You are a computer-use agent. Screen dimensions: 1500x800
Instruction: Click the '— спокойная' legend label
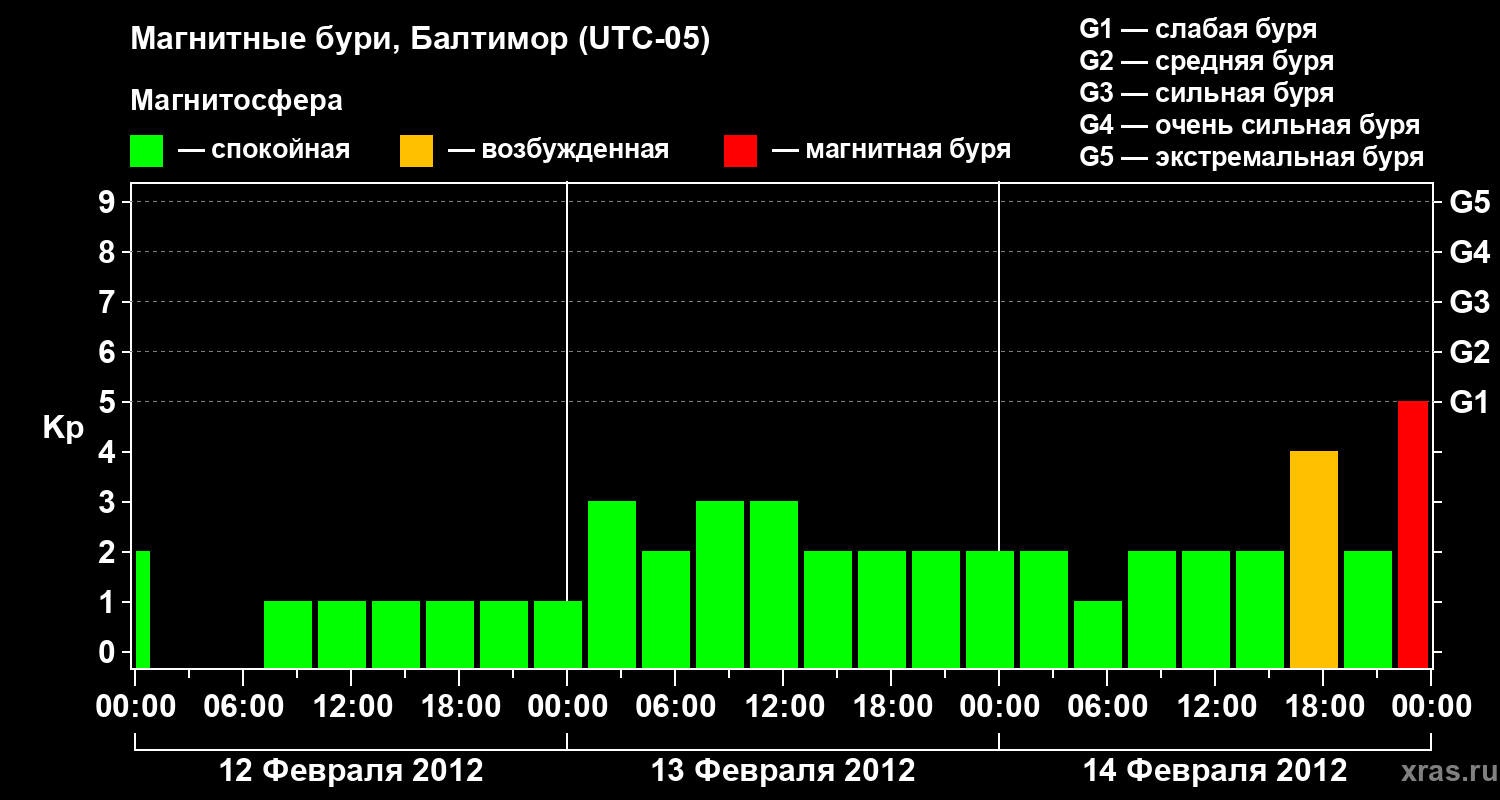coord(264,150)
